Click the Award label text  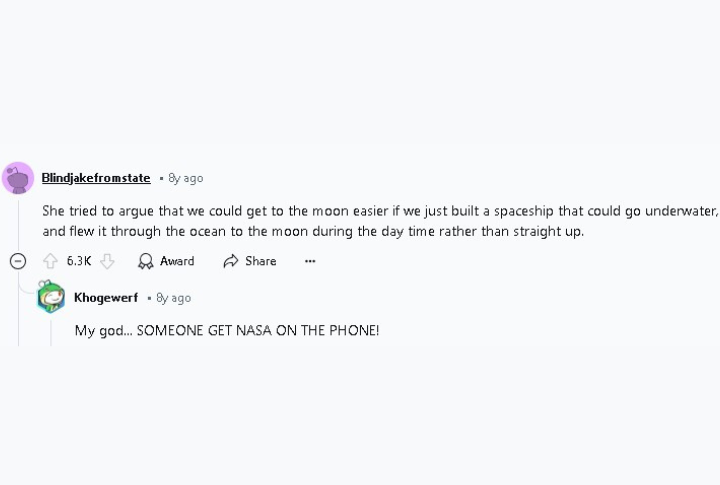click(x=177, y=261)
